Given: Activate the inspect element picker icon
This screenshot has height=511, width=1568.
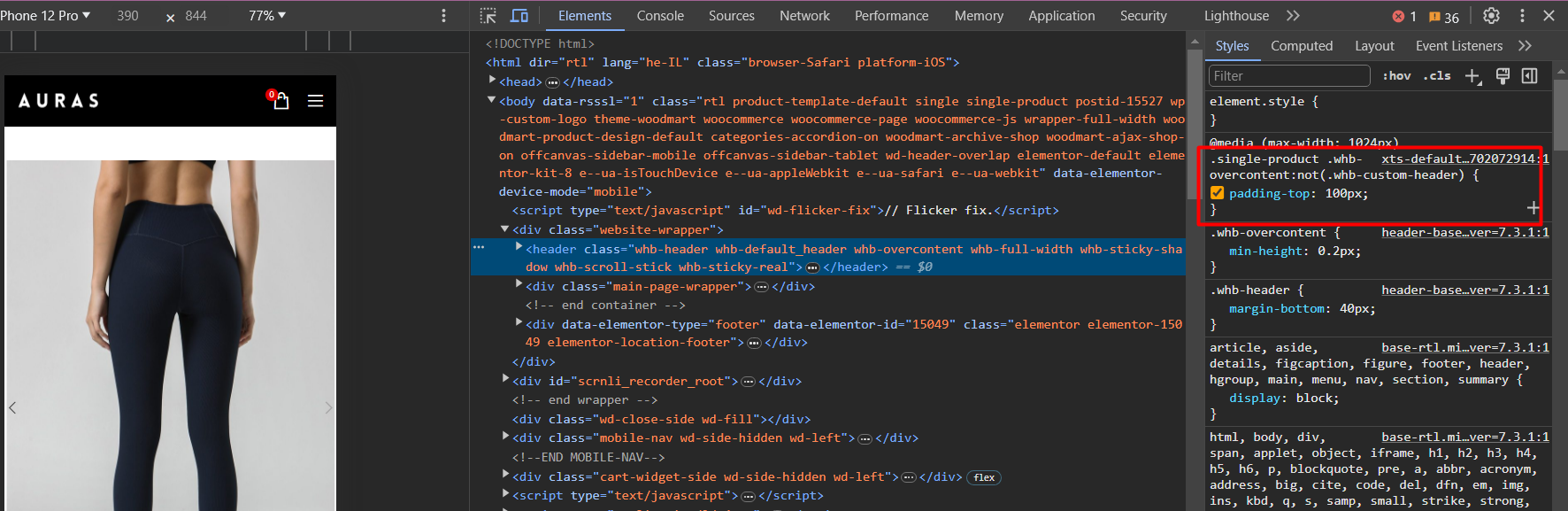Looking at the screenshot, I should point(488,16).
